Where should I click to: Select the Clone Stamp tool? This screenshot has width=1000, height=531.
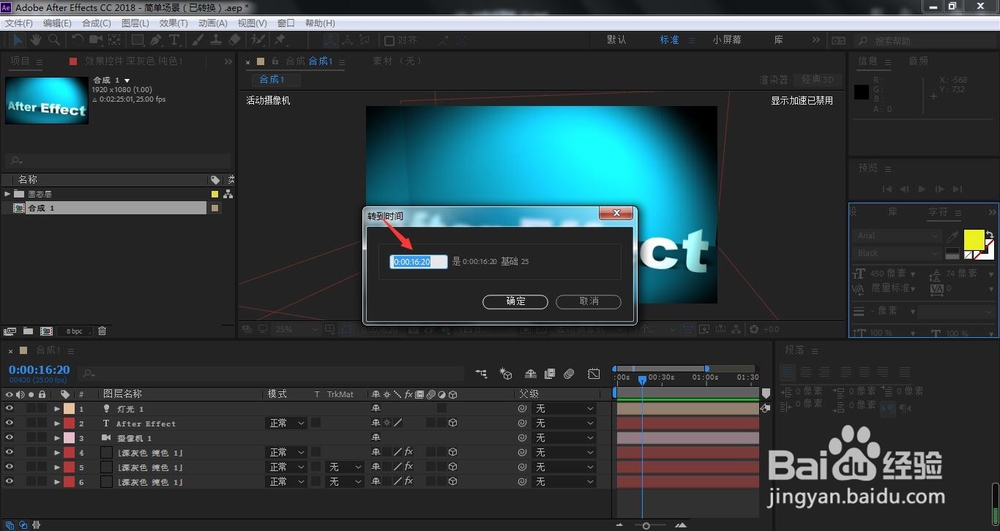(x=216, y=40)
